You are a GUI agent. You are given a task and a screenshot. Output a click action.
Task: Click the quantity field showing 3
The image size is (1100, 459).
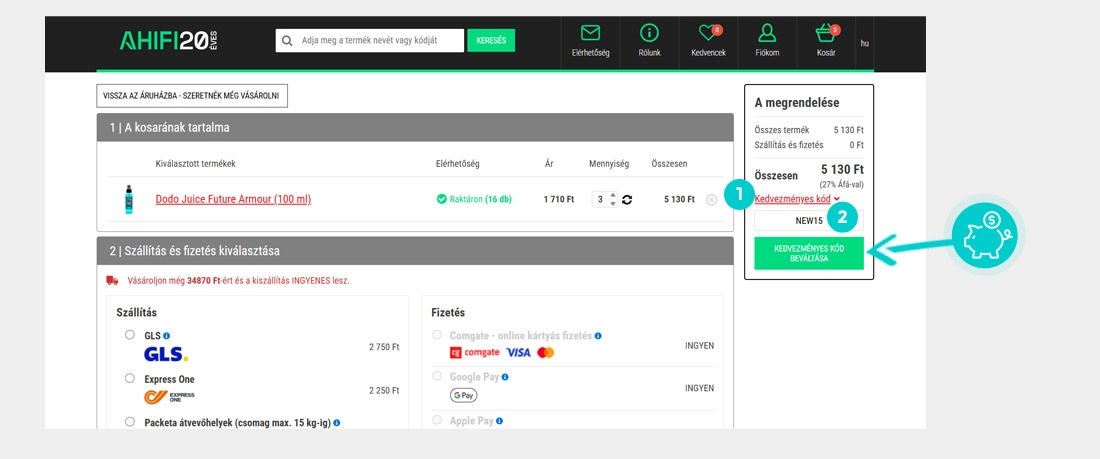tap(600, 199)
